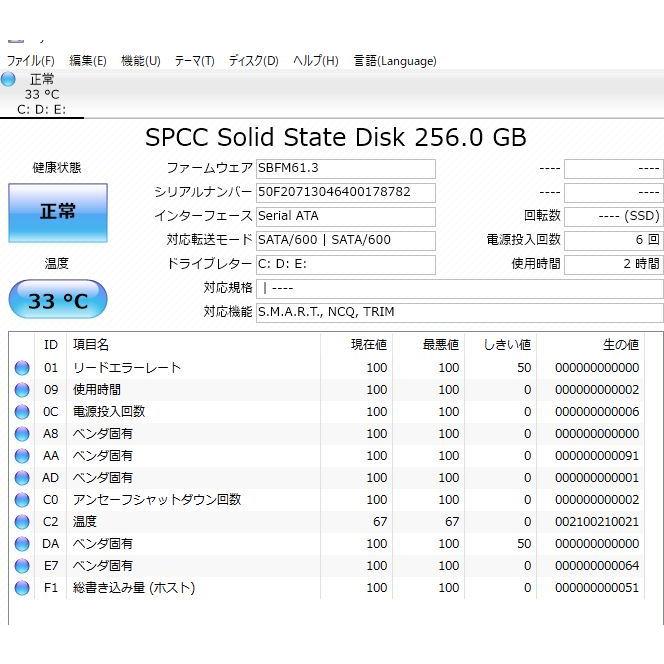Click the drive letter field C: D: E:
The image size is (664, 664).
(346, 265)
